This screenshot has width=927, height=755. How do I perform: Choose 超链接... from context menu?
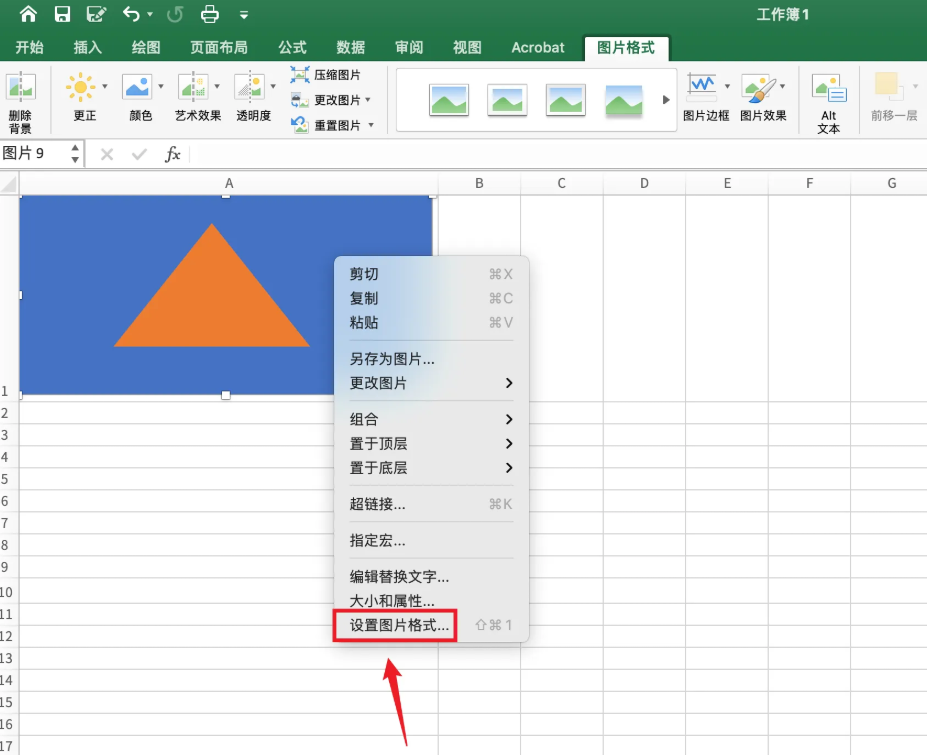click(x=431, y=504)
